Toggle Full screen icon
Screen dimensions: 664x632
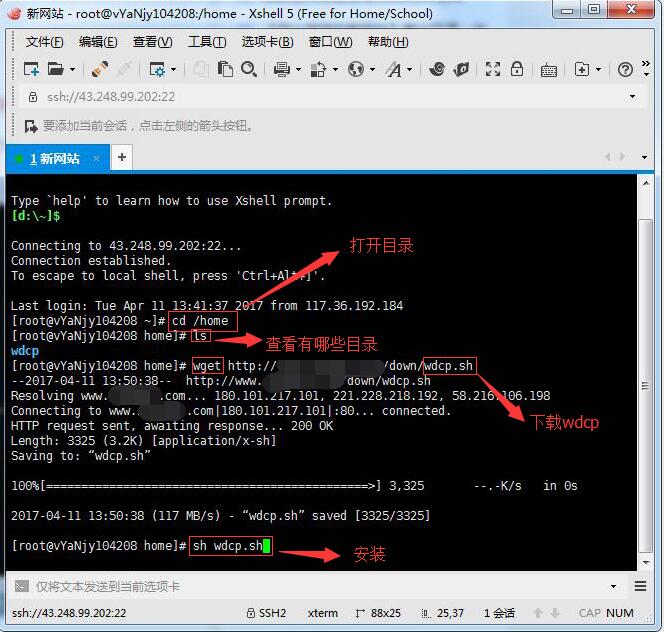[492, 69]
